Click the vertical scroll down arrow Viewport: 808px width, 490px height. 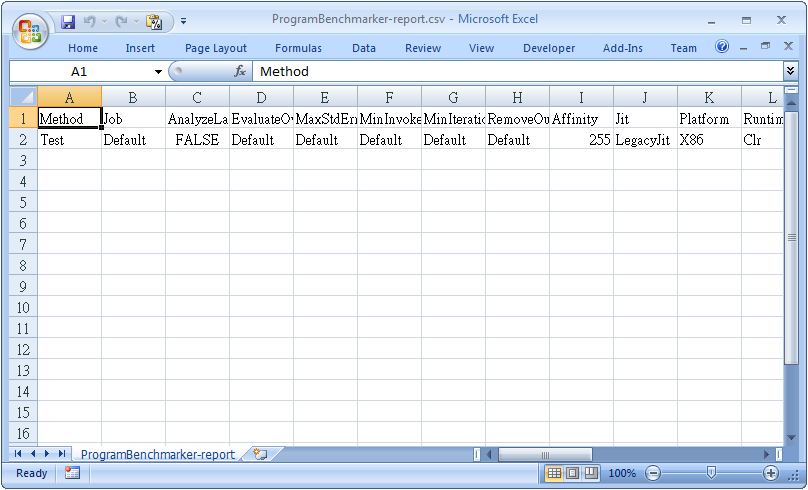(791, 437)
